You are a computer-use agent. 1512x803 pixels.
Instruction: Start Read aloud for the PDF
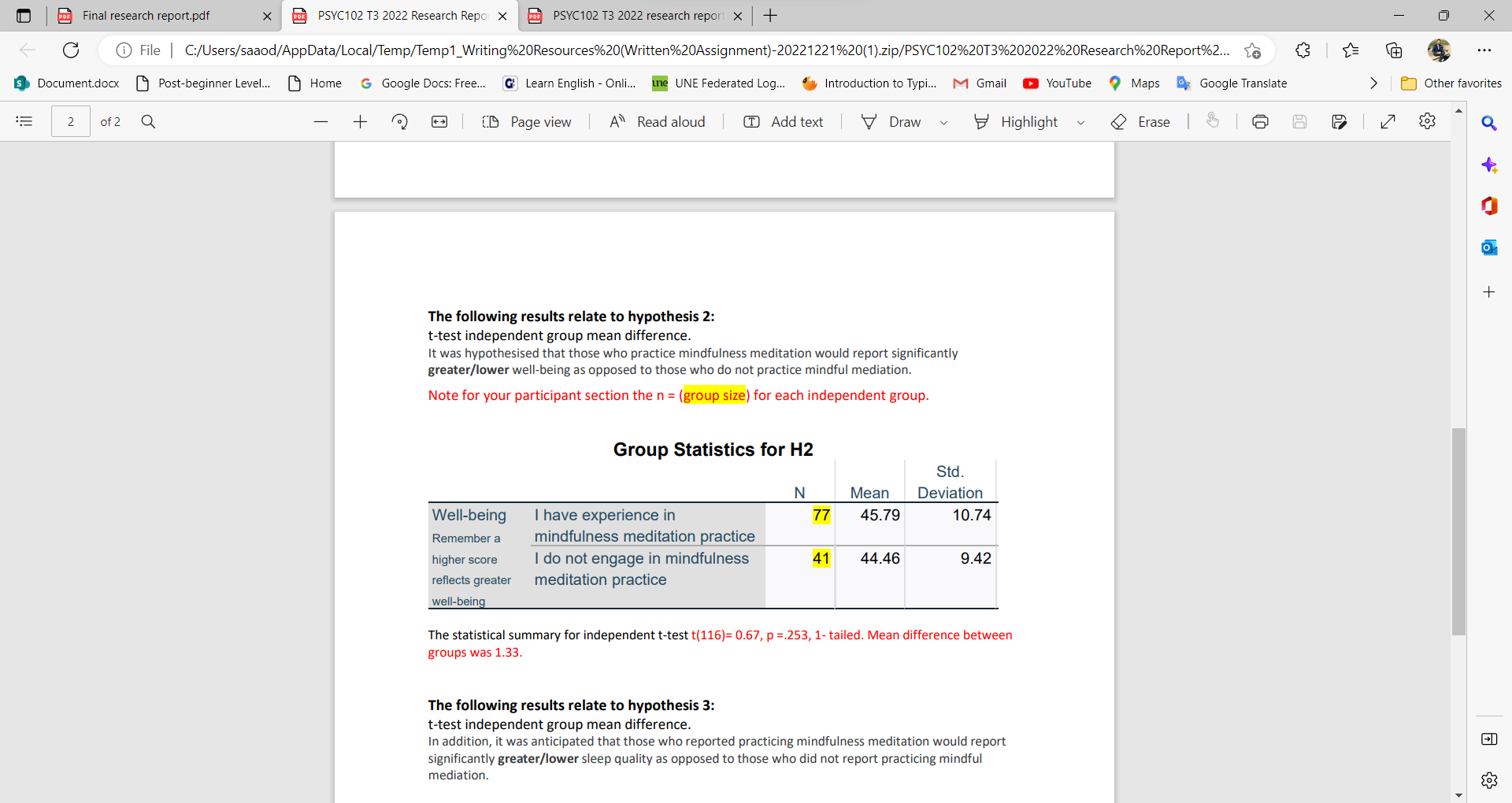[x=657, y=121]
